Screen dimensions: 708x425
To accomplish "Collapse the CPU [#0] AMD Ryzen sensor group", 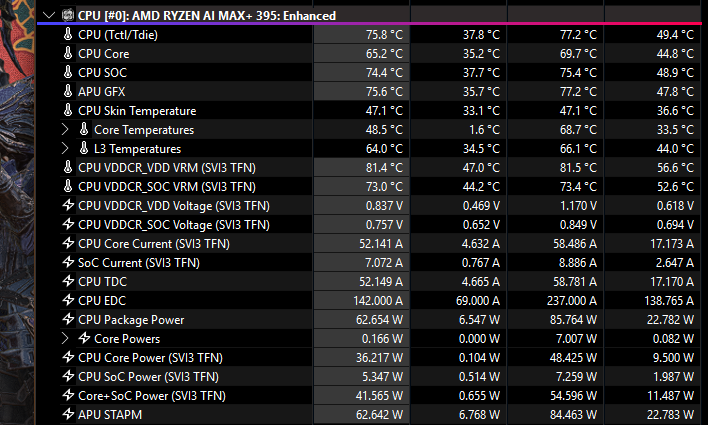I will pos(50,16).
